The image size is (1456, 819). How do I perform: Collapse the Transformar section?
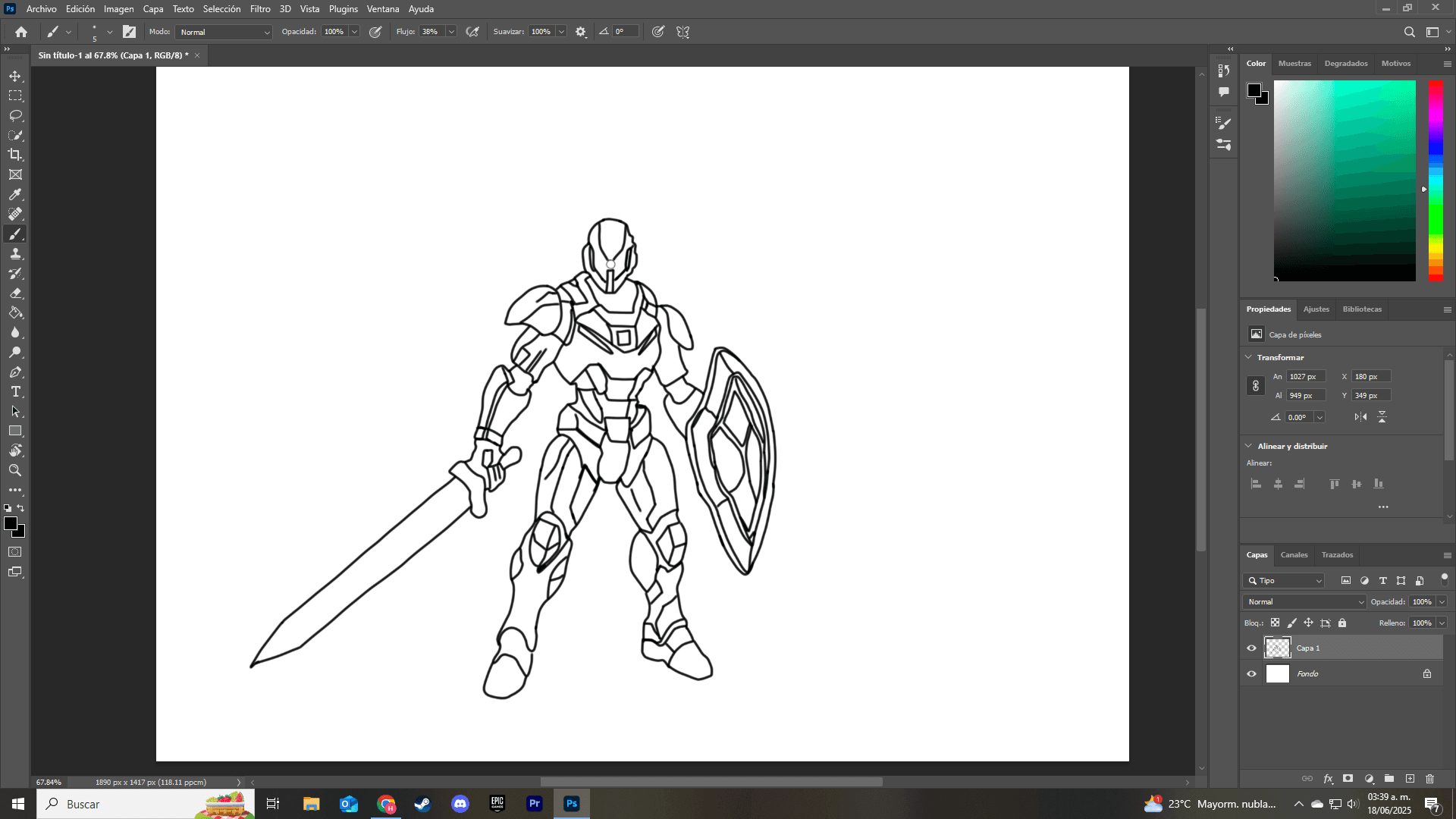coord(1248,357)
